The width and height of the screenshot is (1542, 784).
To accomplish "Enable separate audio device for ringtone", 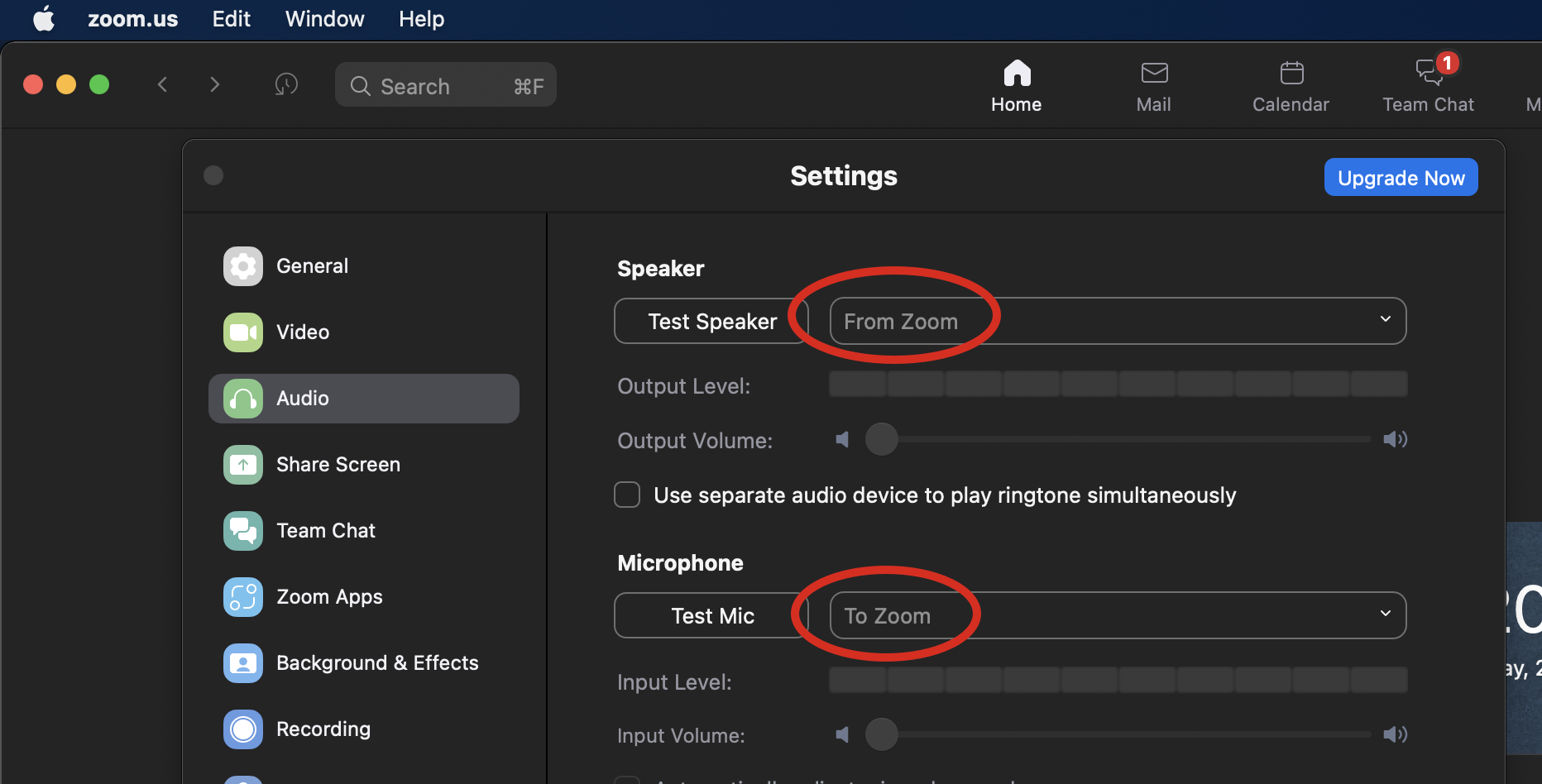I will pos(627,495).
